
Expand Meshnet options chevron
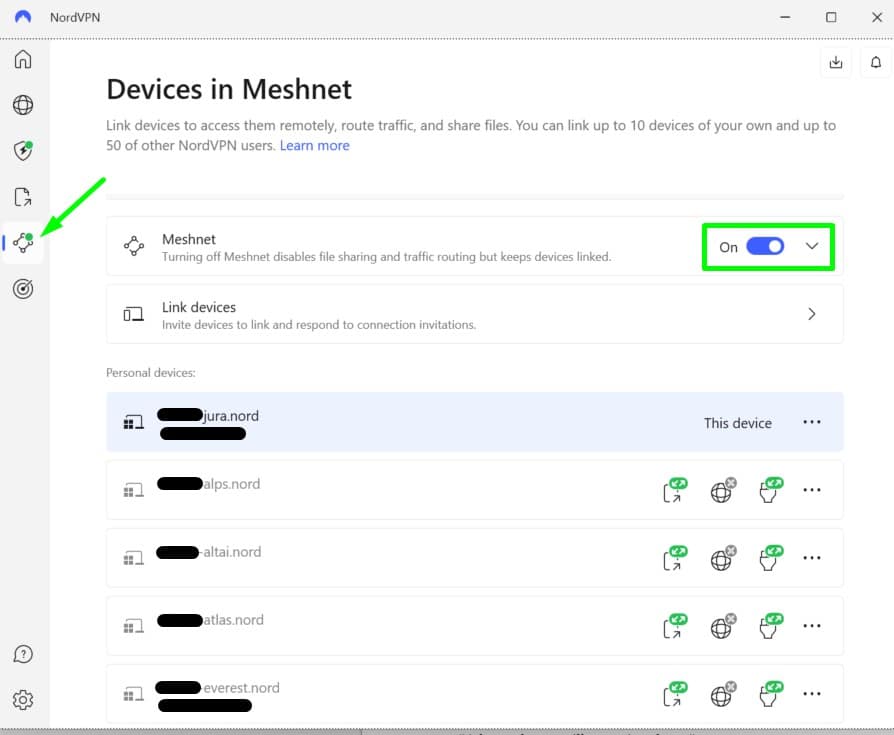[812, 246]
